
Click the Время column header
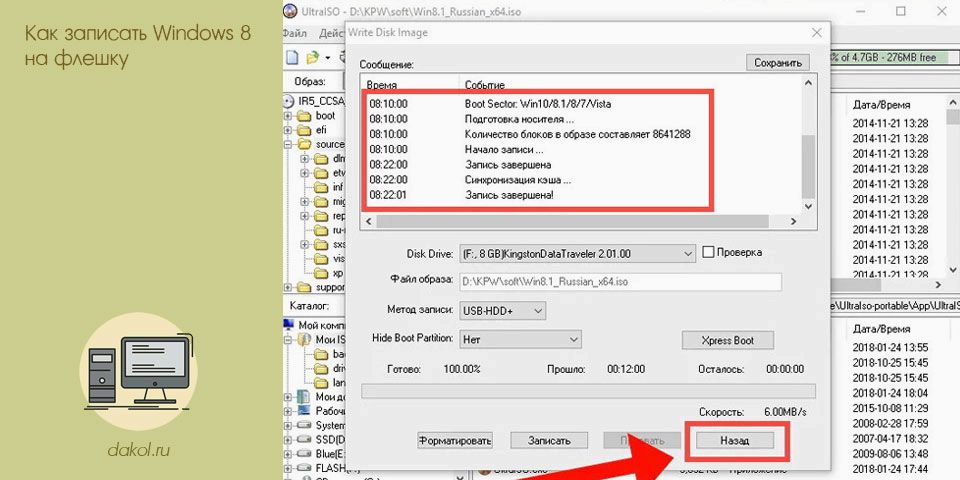tap(382, 84)
